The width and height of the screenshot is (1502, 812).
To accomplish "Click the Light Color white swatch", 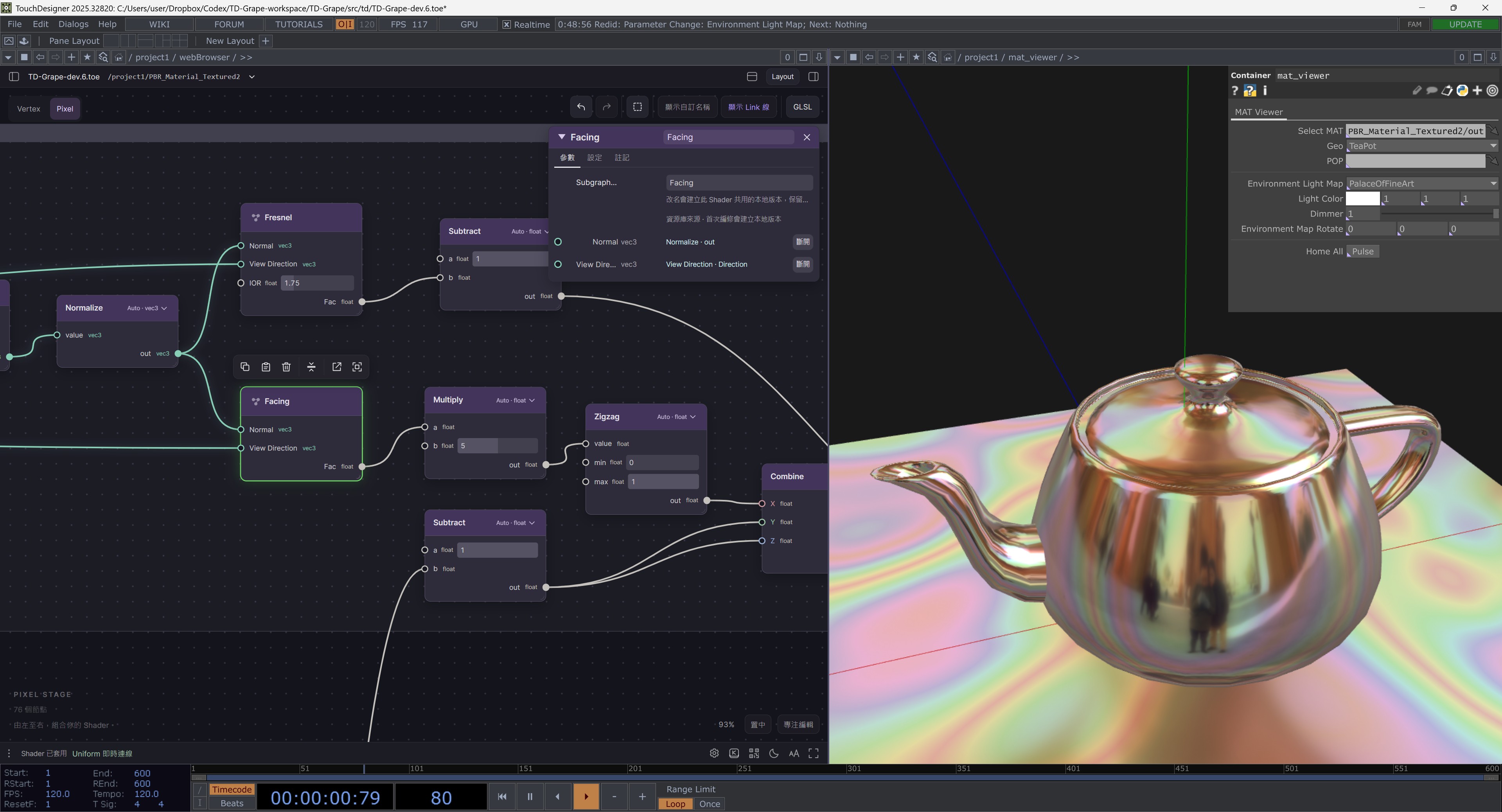I will point(1363,199).
